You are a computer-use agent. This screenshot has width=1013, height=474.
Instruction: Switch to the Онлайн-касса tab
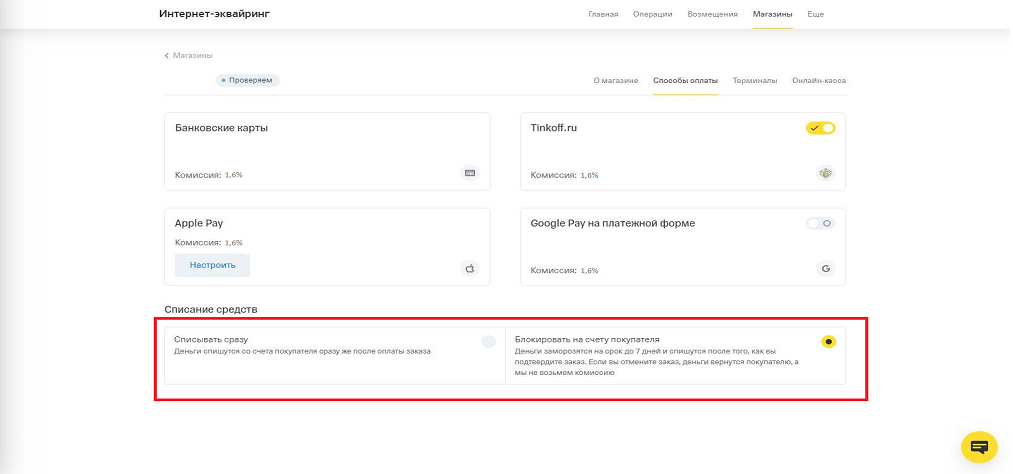pos(819,81)
